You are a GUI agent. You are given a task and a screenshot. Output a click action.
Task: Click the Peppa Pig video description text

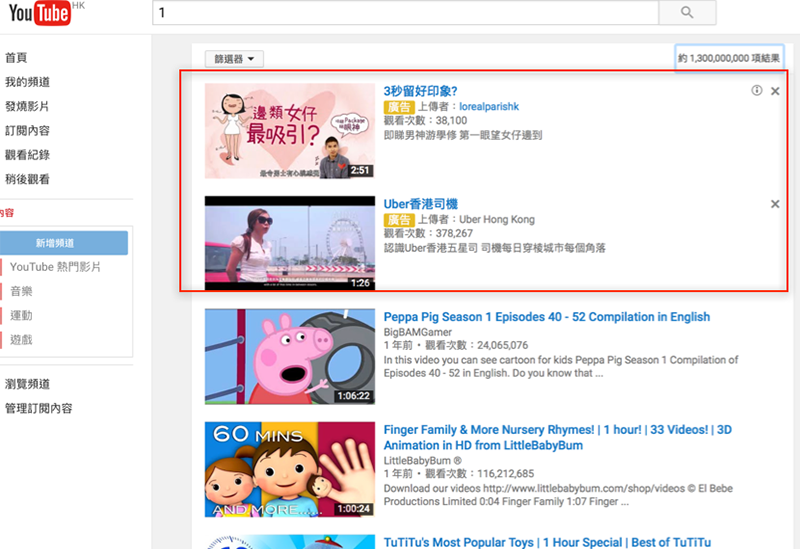pyautogui.click(x=561, y=366)
